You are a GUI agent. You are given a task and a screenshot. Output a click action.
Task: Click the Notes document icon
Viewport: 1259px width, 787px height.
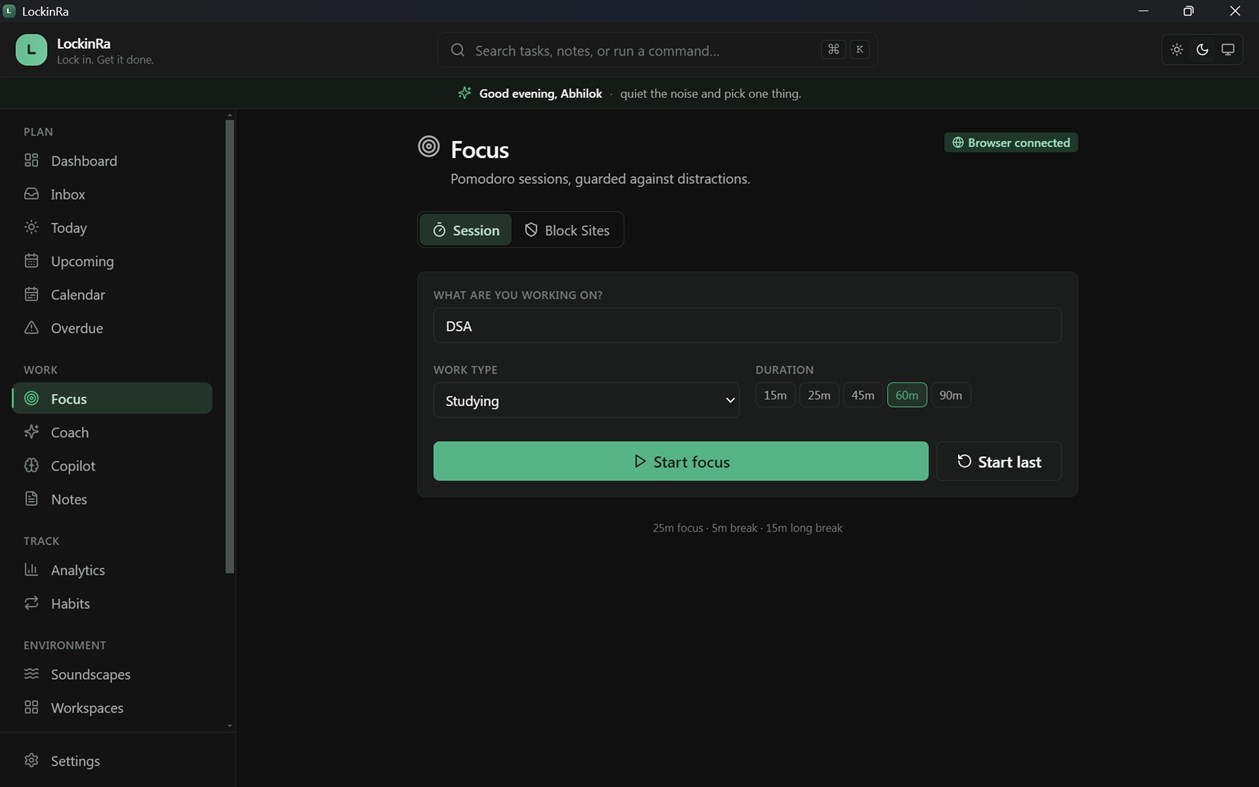(x=31, y=499)
